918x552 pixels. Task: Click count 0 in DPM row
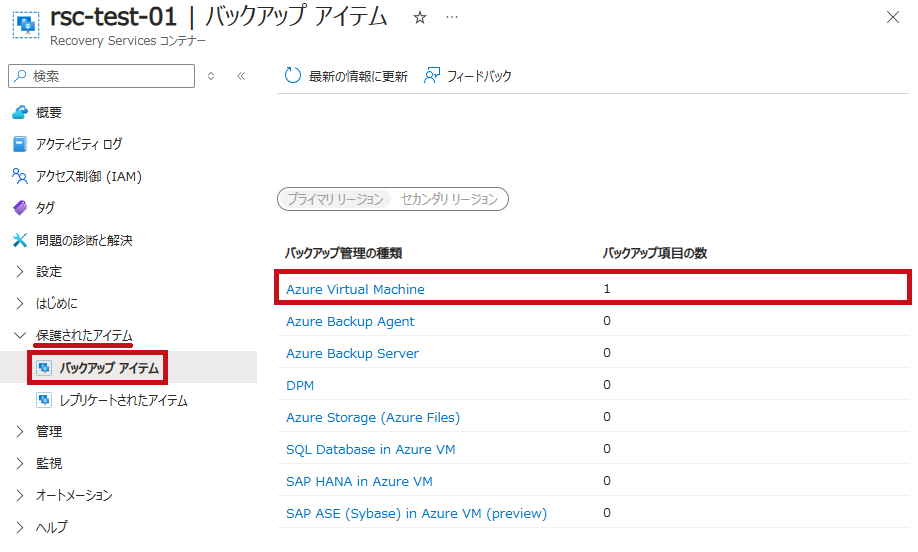607,385
